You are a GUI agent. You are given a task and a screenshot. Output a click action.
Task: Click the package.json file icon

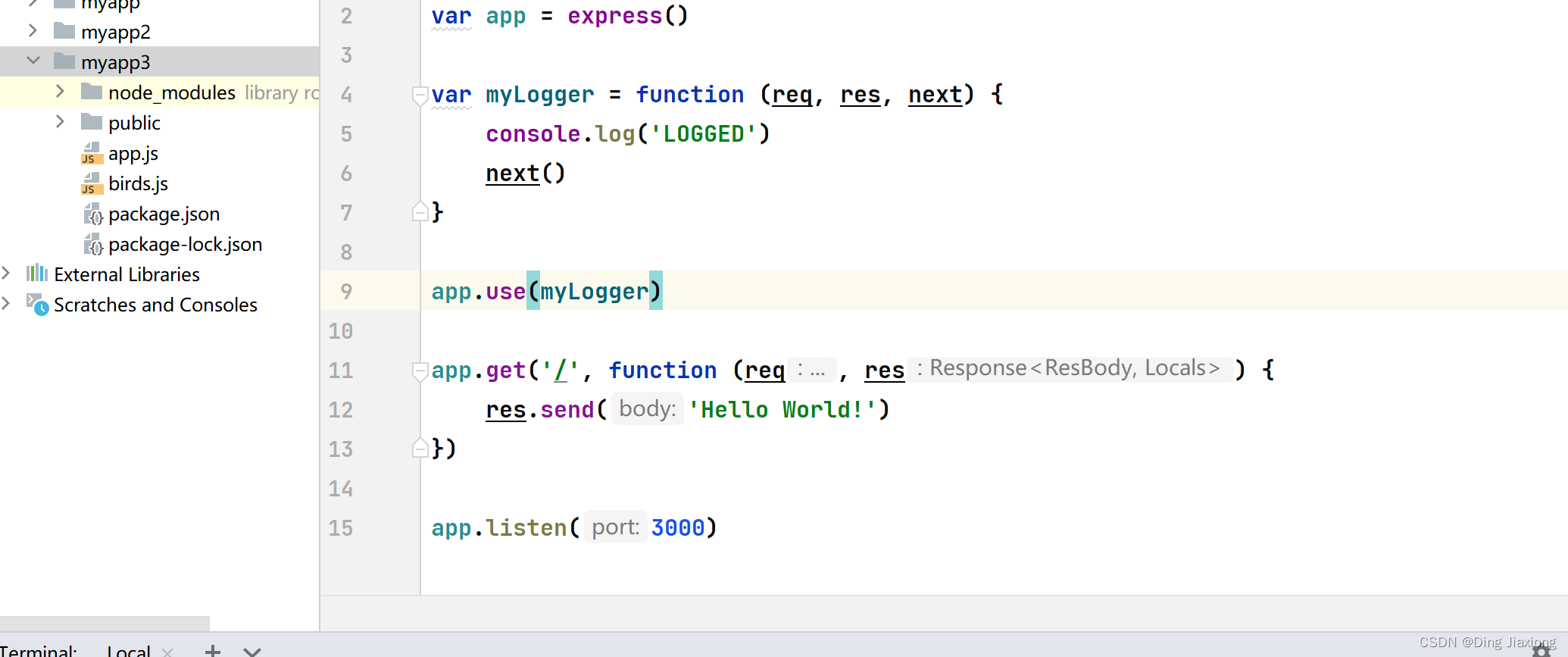(92, 214)
